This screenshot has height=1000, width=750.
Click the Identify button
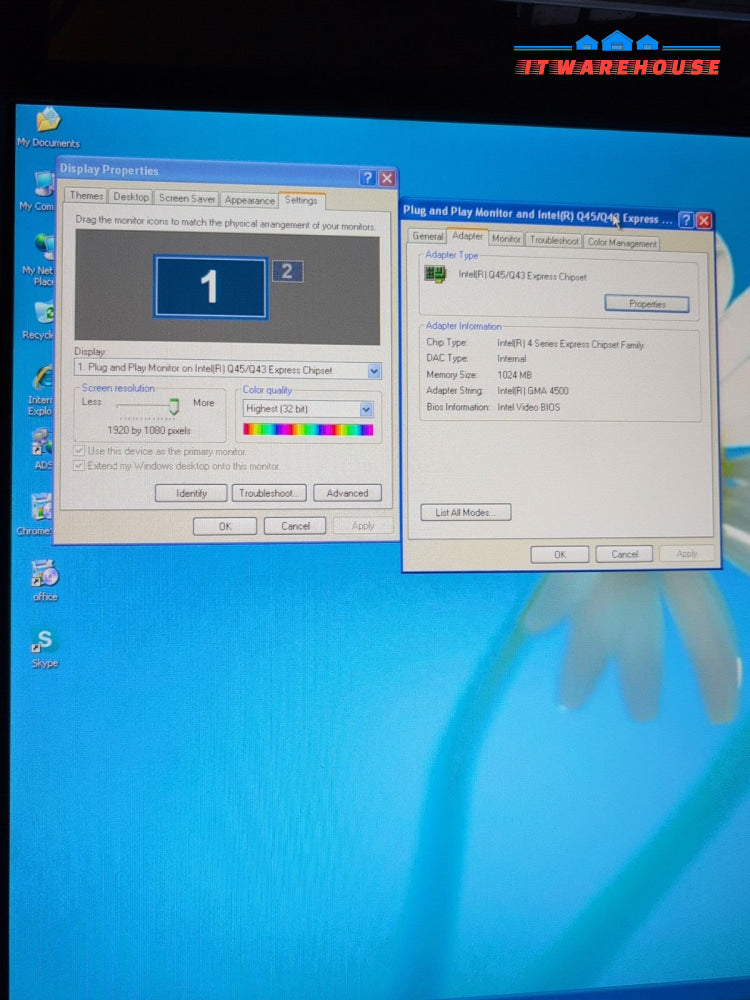click(x=191, y=493)
